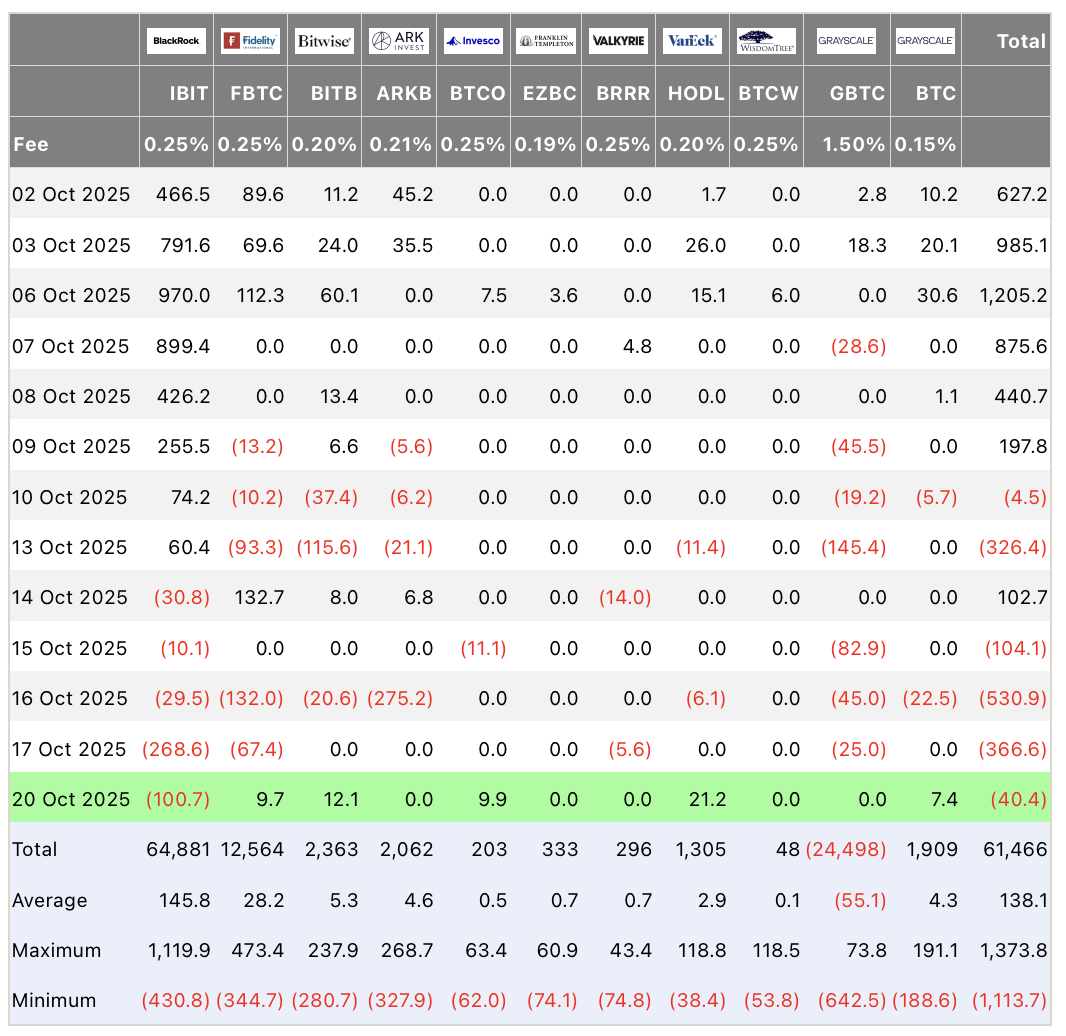Image resolution: width=1066 pixels, height=1036 pixels.
Task: Click the Fee row label
Action: tap(30, 144)
